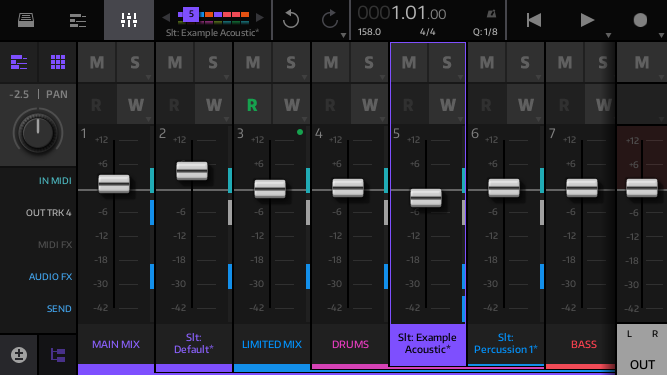This screenshot has height=375, width=667.
Task: Rewind to start of song
Action: click(x=533, y=20)
